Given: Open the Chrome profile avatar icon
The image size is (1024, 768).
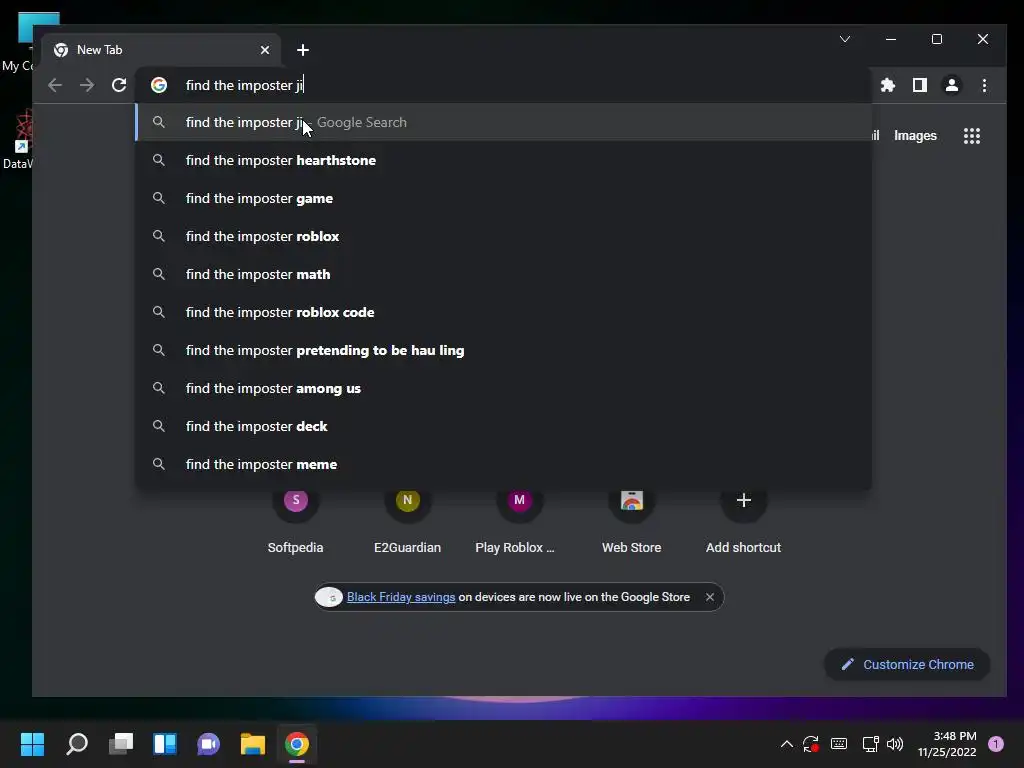Looking at the screenshot, I should click(952, 85).
